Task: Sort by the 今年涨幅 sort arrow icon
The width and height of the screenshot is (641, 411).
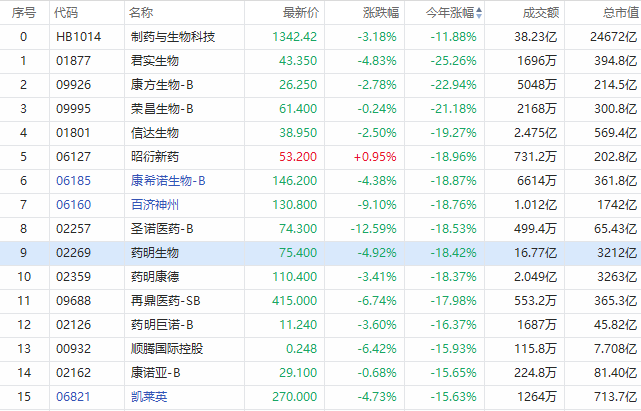Action: pos(479,13)
